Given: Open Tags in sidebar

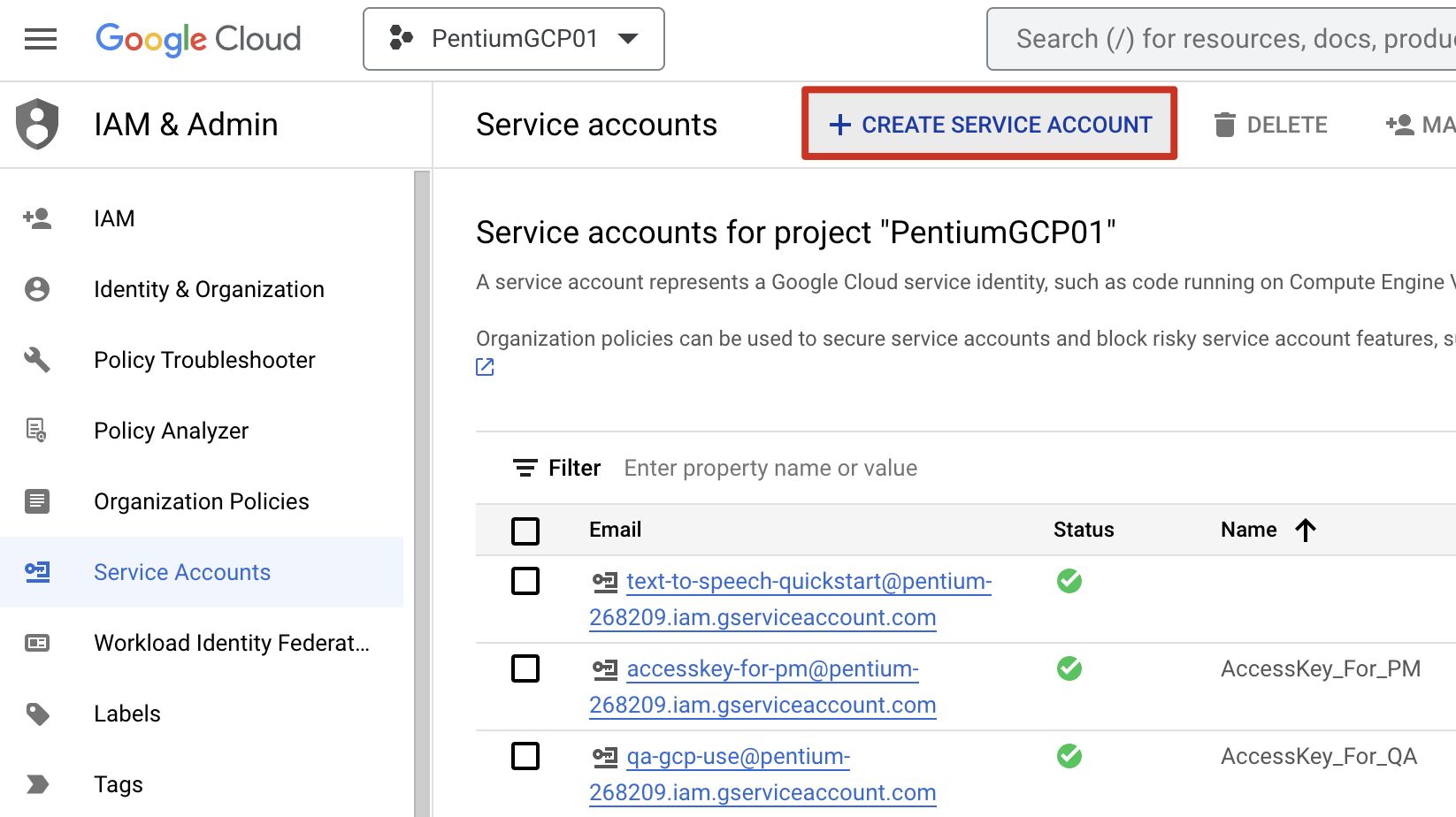Looking at the screenshot, I should (119, 784).
